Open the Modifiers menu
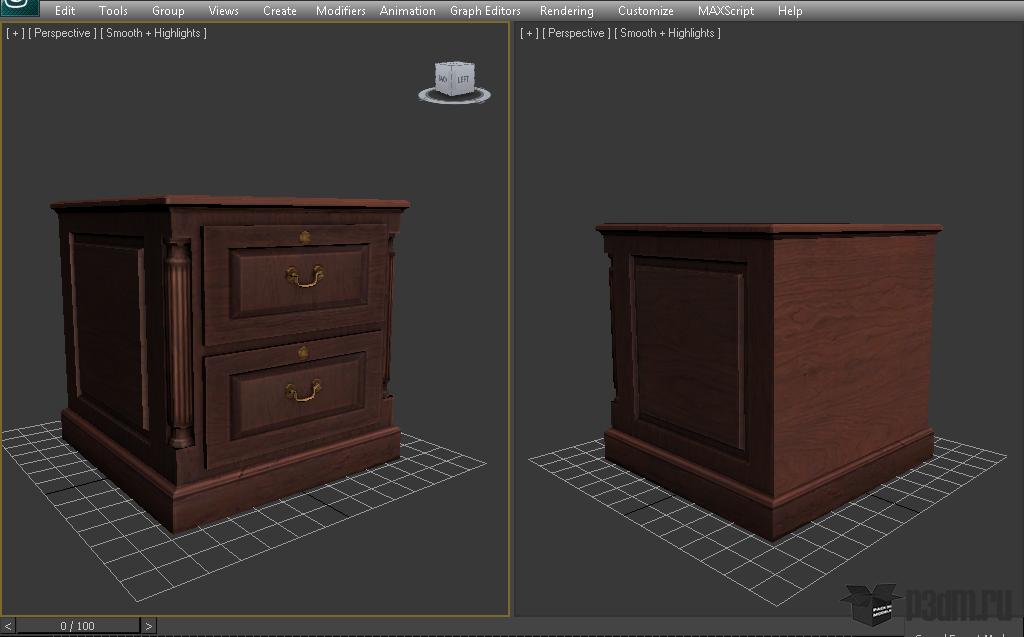Image resolution: width=1024 pixels, height=637 pixels. (x=341, y=11)
